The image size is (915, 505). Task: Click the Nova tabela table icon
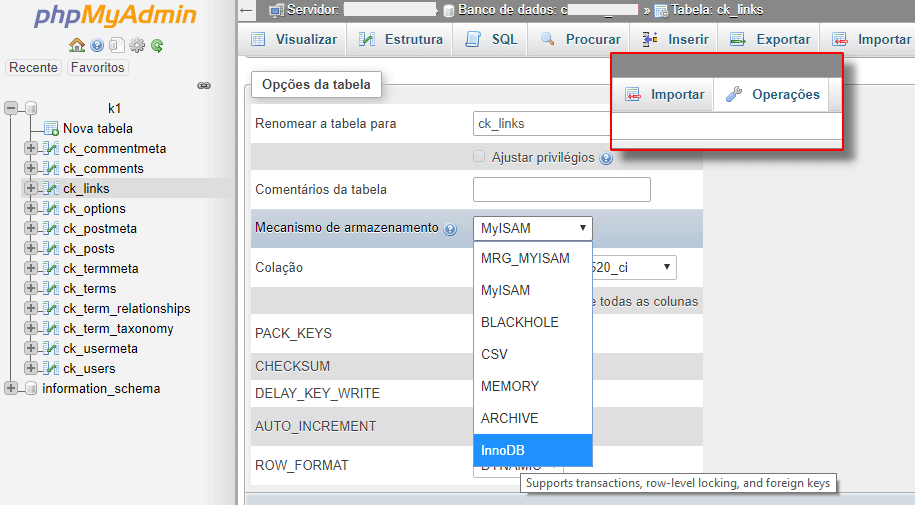(x=51, y=128)
